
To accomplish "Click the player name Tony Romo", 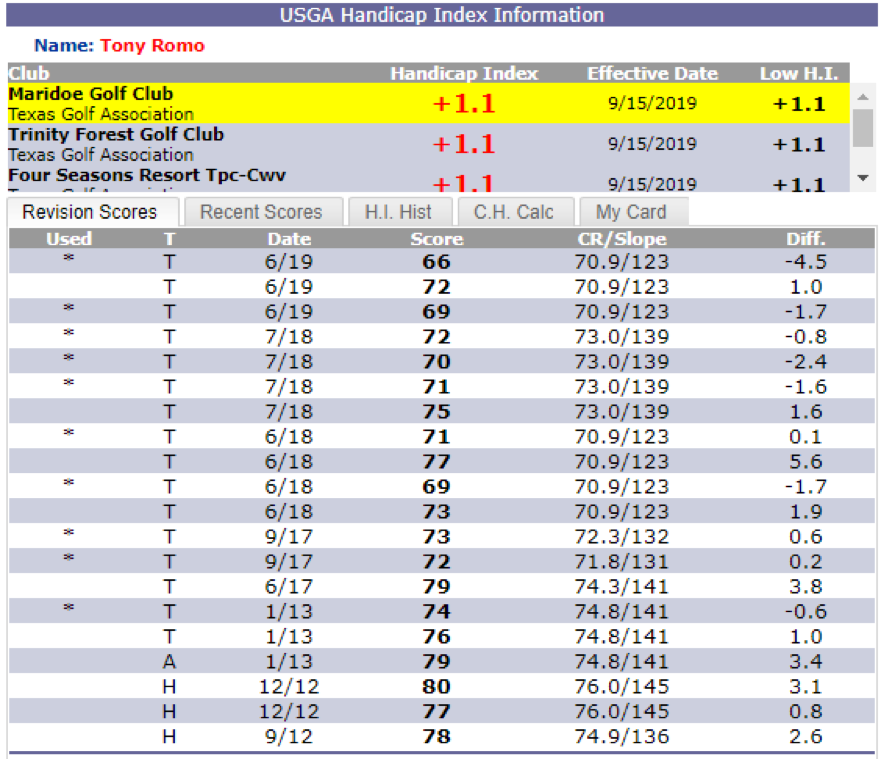I will click(152, 46).
